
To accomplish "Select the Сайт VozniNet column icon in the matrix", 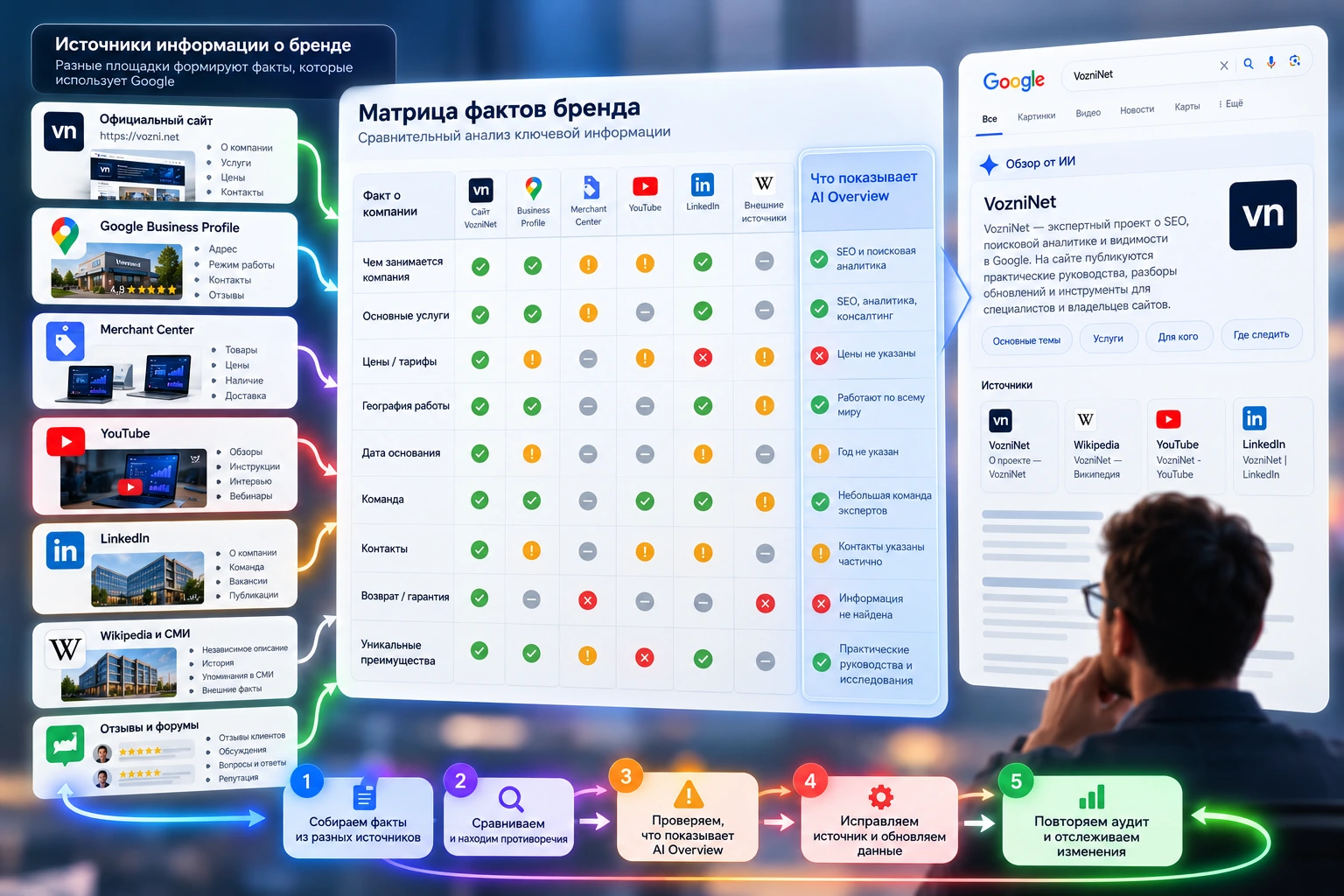I will [x=480, y=190].
